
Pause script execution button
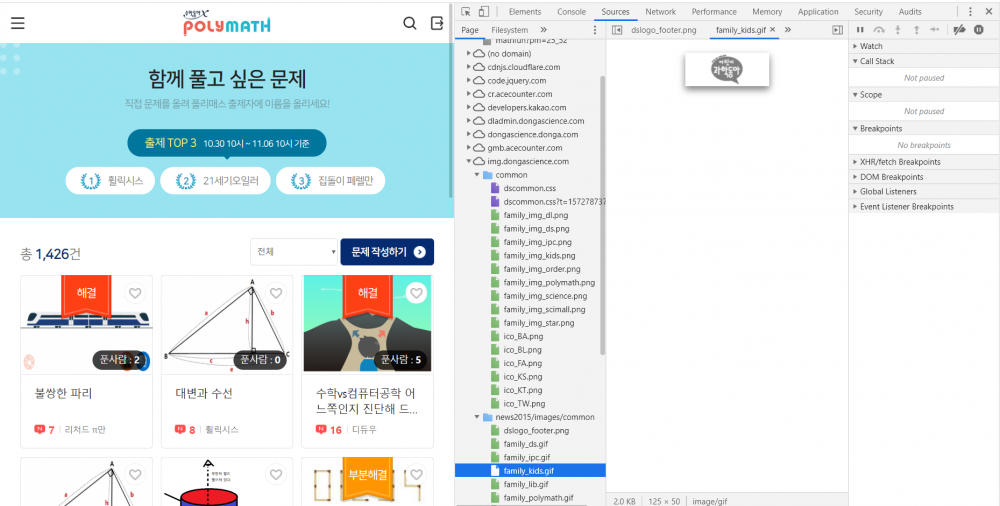click(860, 30)
